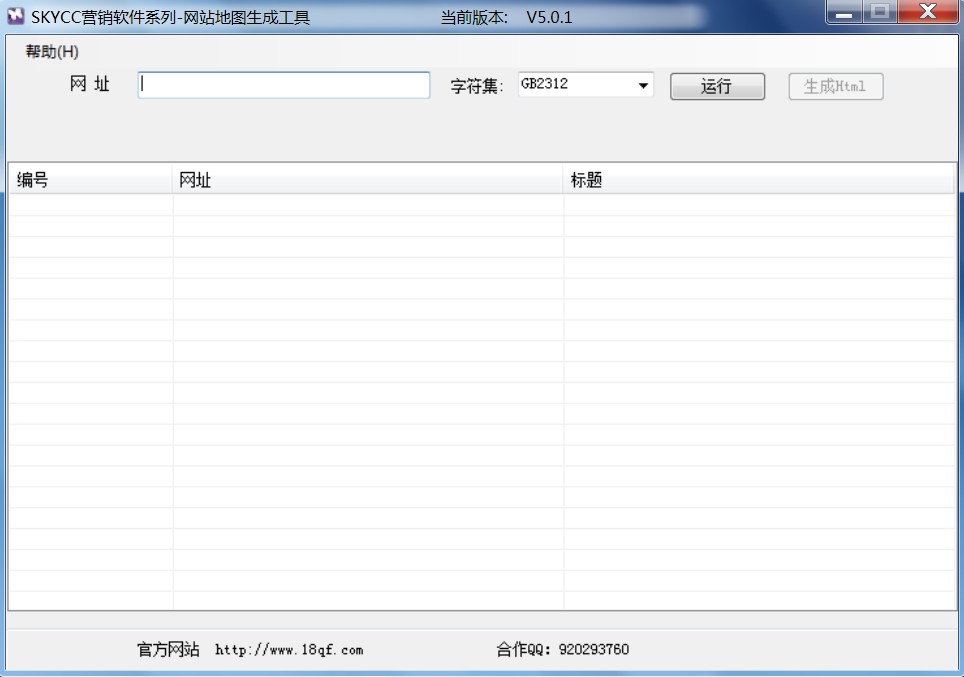964x677 pixels.
Task: Click the 网址 column header
Action: click(367, 180)
